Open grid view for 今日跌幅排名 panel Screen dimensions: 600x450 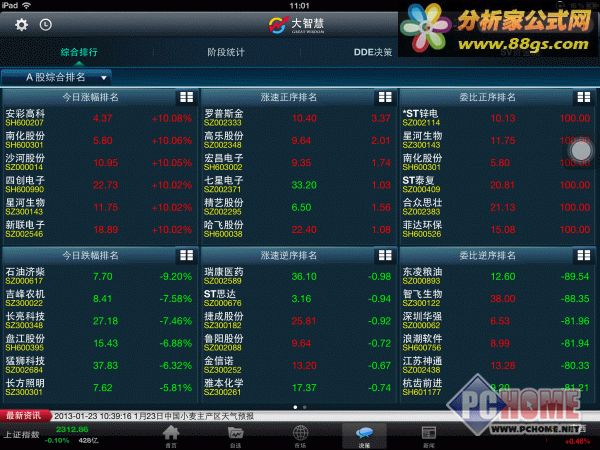coord(186,255)
